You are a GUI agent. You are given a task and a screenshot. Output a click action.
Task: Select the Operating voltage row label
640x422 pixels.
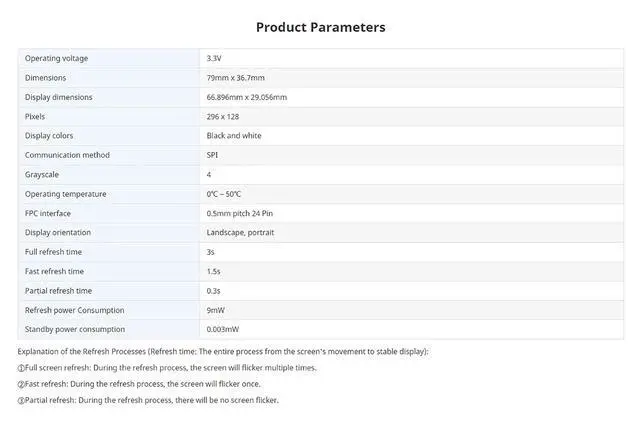(x=56, y=58)
